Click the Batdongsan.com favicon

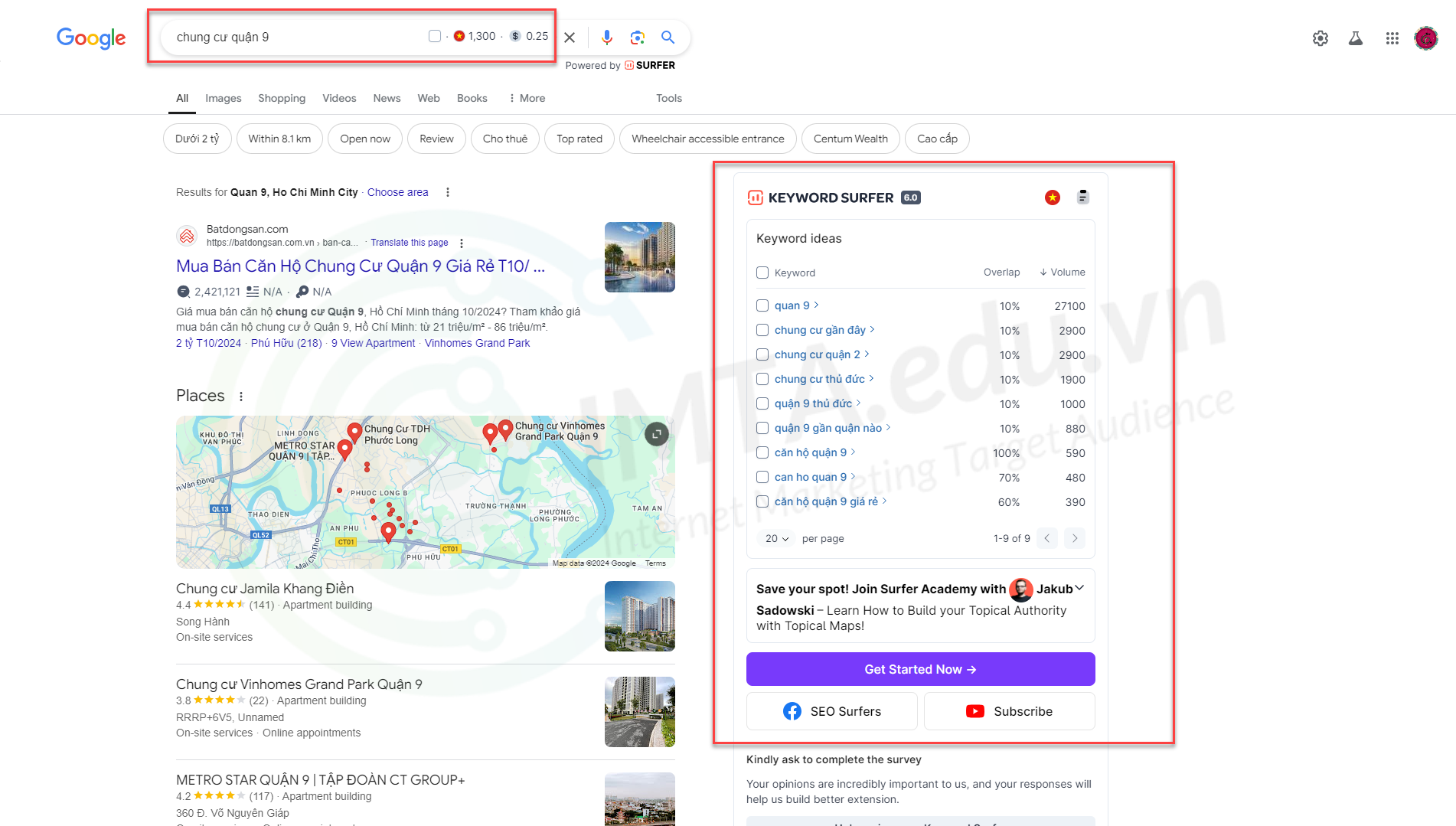(187, 236)
